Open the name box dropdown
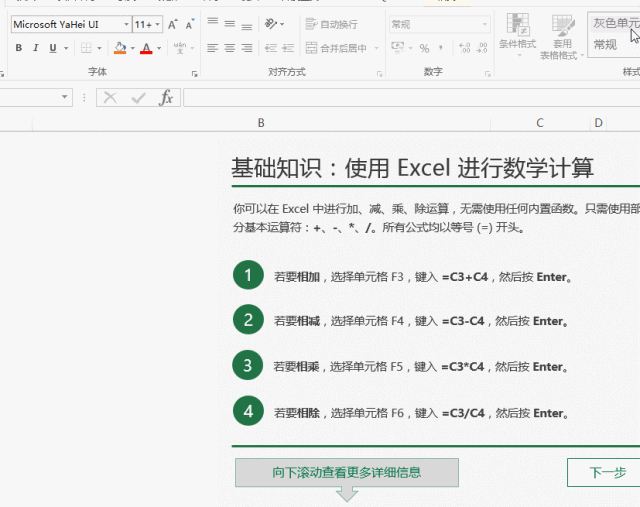Viewport: 640px width, 507px height. [x=64, y=97]
